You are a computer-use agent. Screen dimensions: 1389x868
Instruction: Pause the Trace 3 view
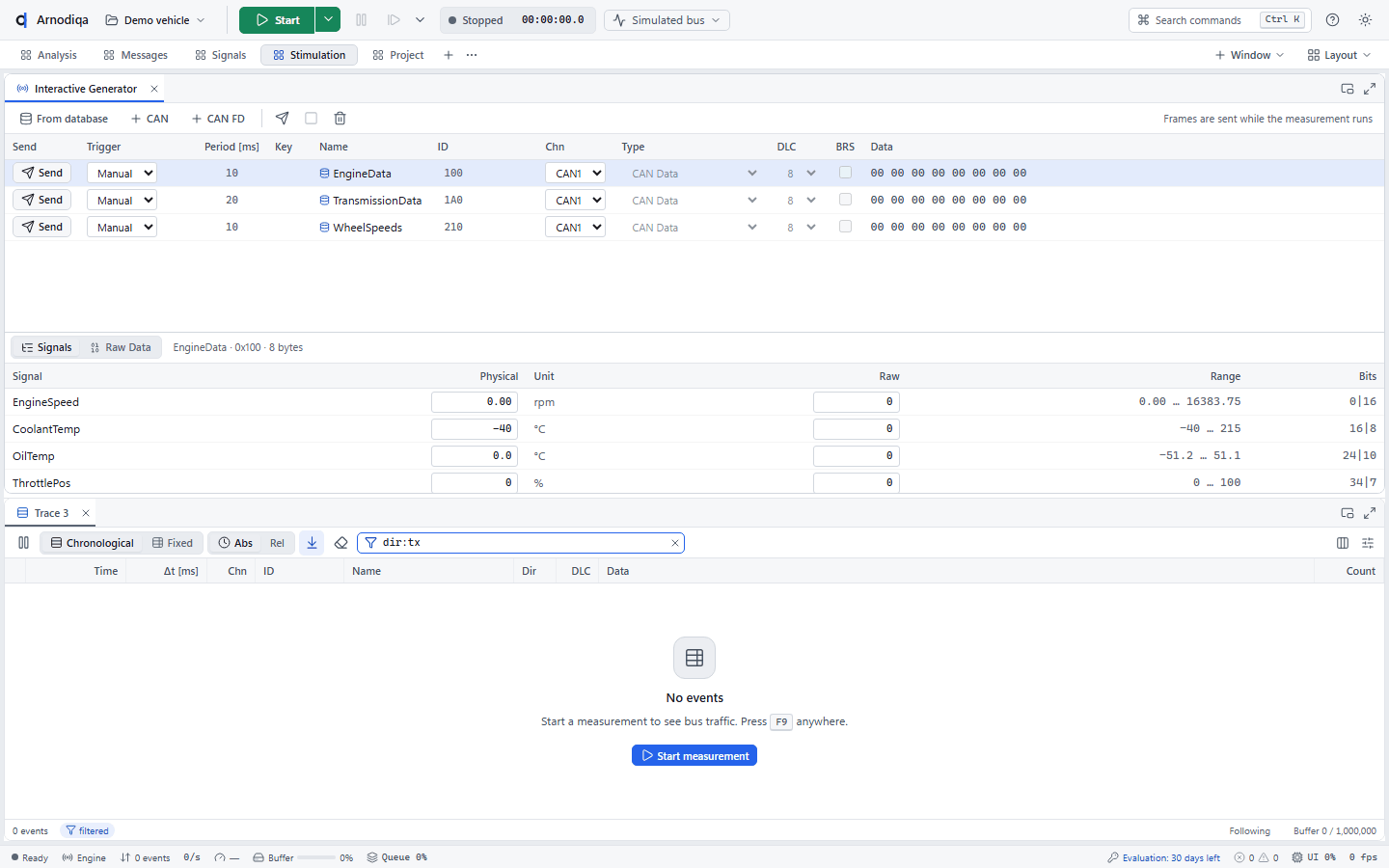tap(24, 543)
